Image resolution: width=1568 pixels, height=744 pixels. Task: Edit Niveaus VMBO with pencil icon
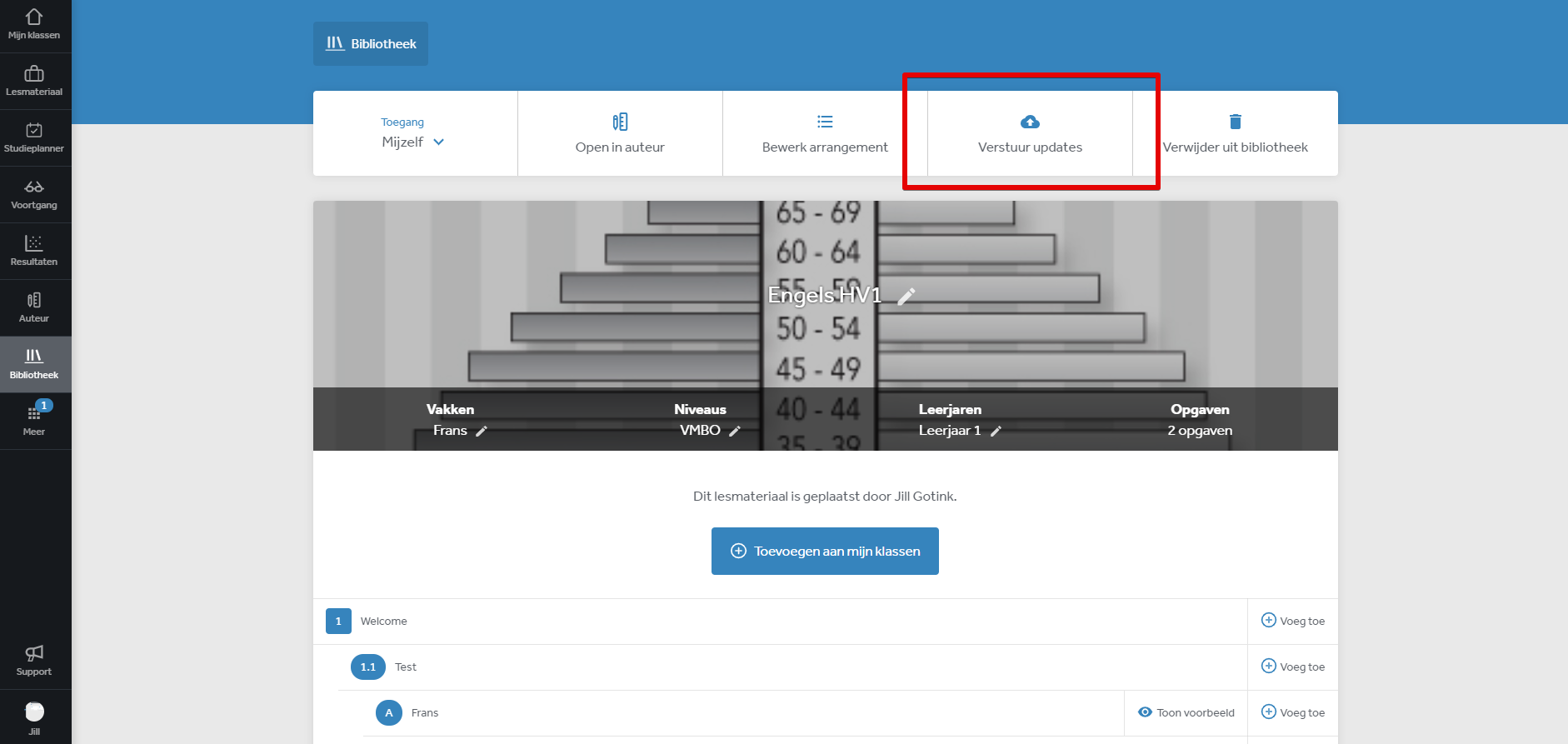[735, 431]
